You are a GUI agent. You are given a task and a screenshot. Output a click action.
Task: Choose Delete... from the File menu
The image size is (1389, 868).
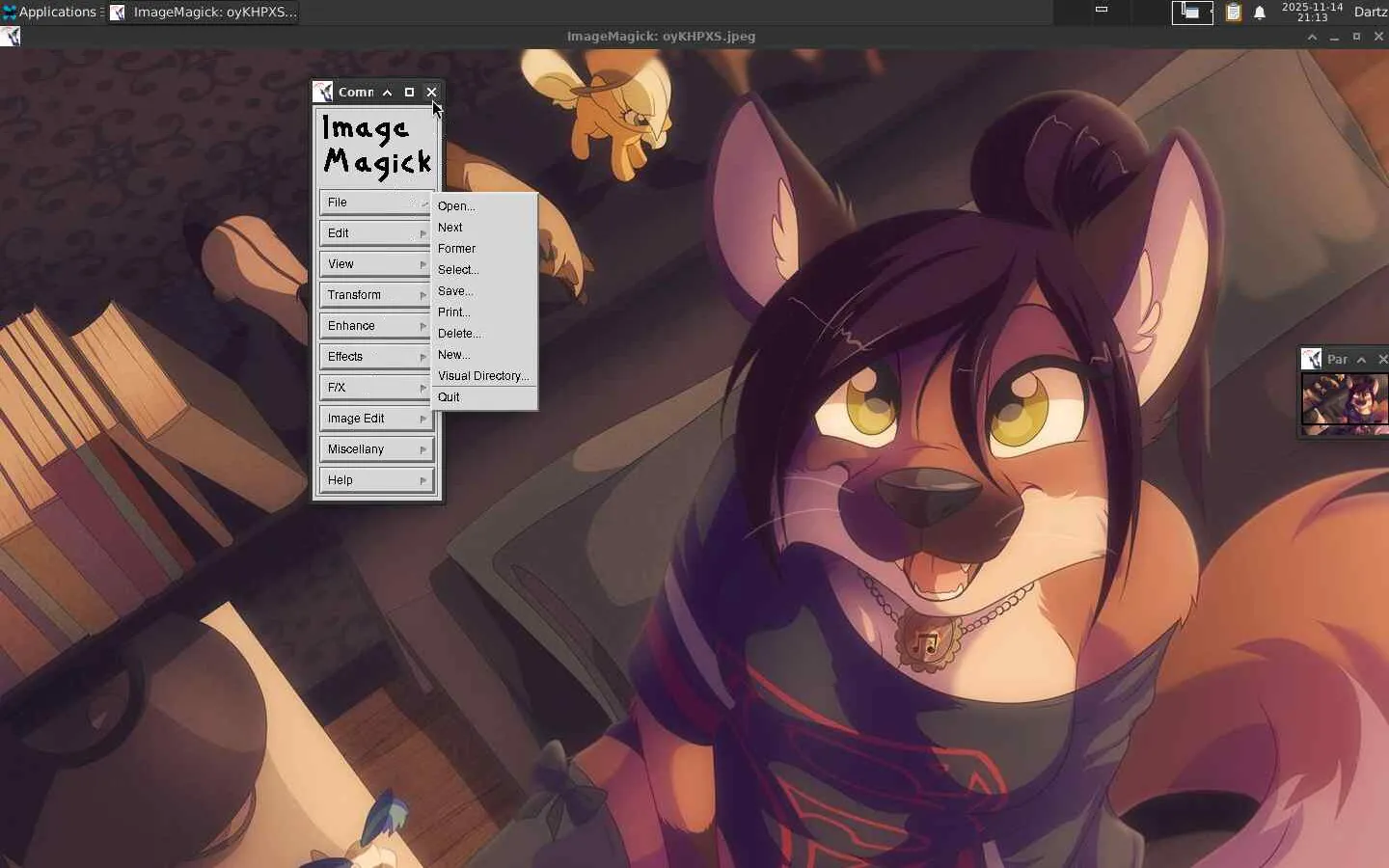(x=484, y=334)
